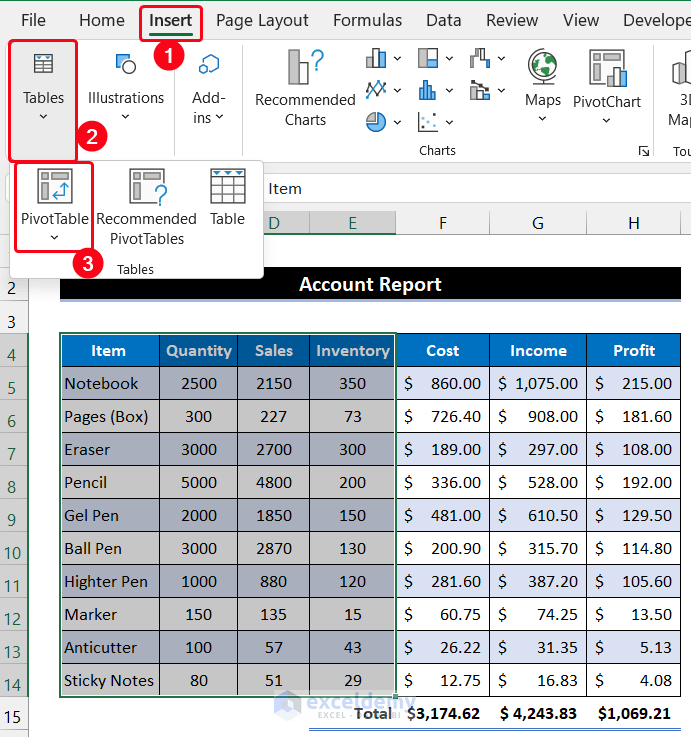Screen dimensions: 691x737
Task: Insert a column or bar chart
Action: point(376,58)
